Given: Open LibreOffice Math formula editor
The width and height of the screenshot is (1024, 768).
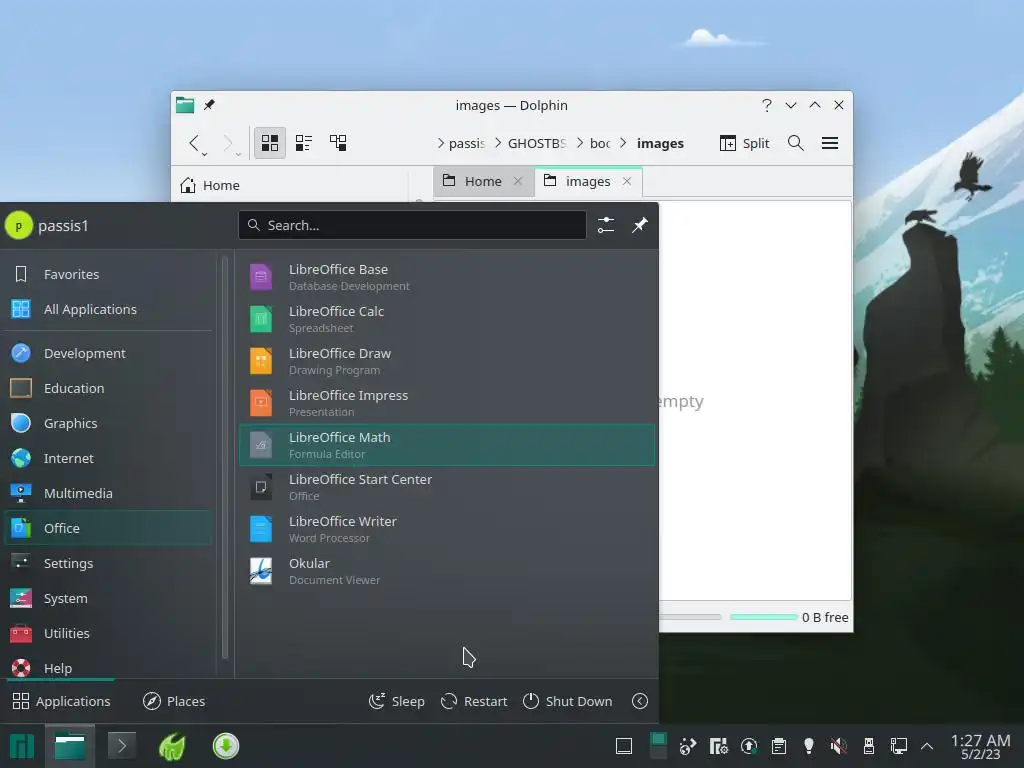Looking at the screenshot, I should [x=447, y=445].
